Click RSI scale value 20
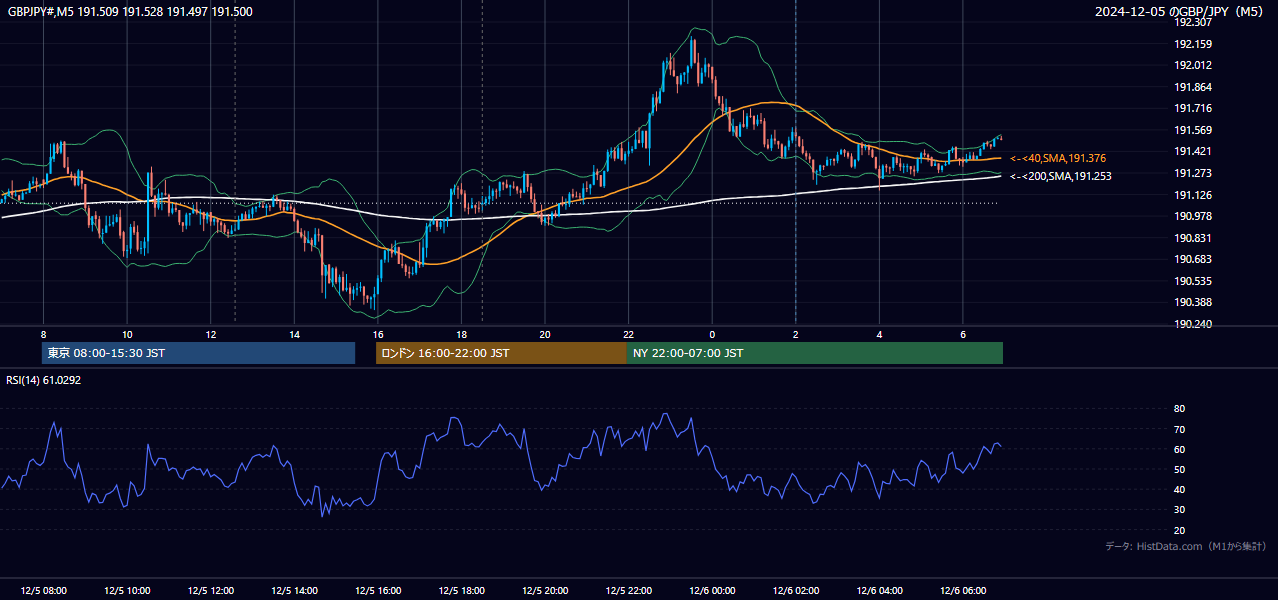The image size is (1278, 600). coord(1180,530)
